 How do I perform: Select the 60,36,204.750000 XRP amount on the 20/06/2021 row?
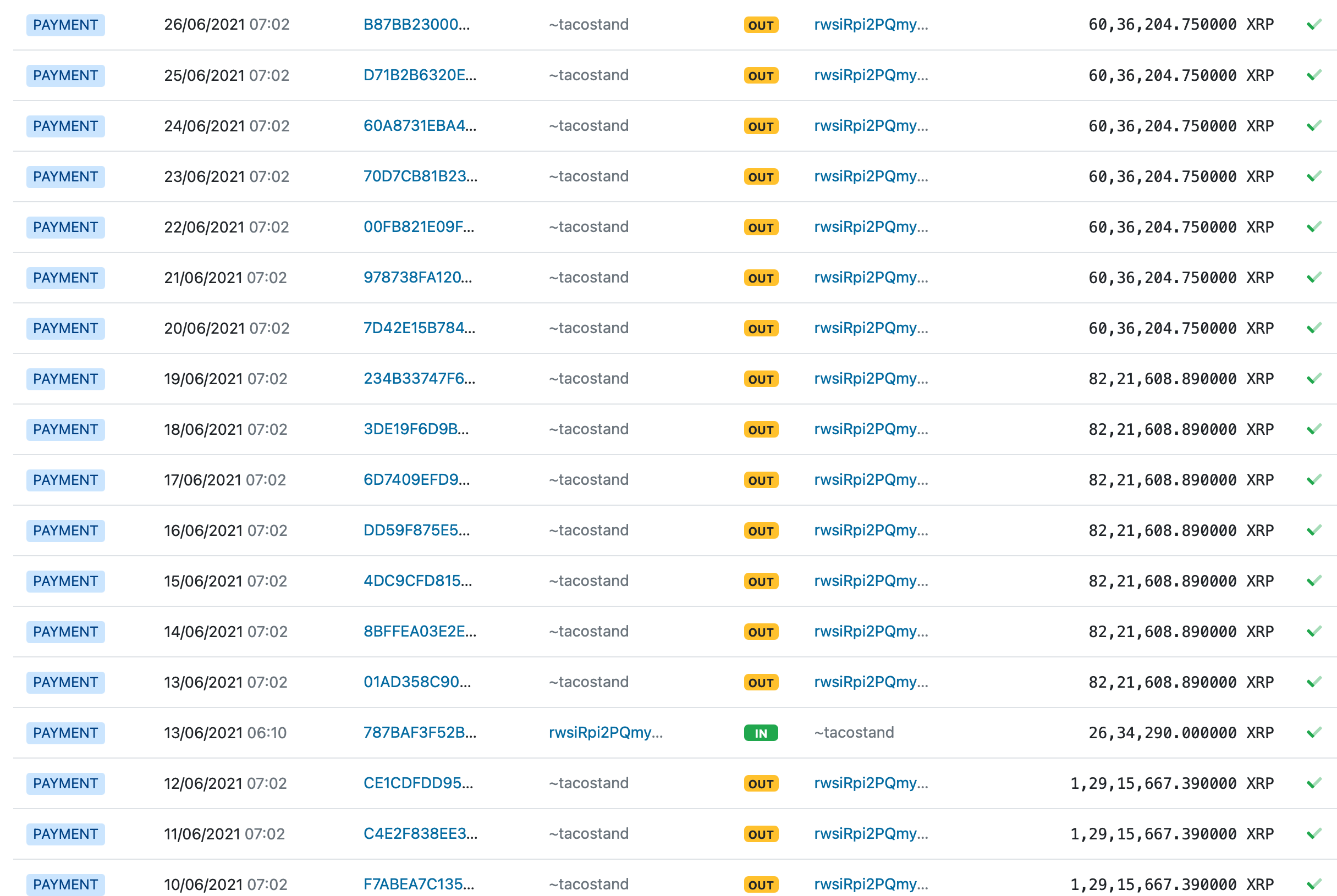[x=1181, y=328]
